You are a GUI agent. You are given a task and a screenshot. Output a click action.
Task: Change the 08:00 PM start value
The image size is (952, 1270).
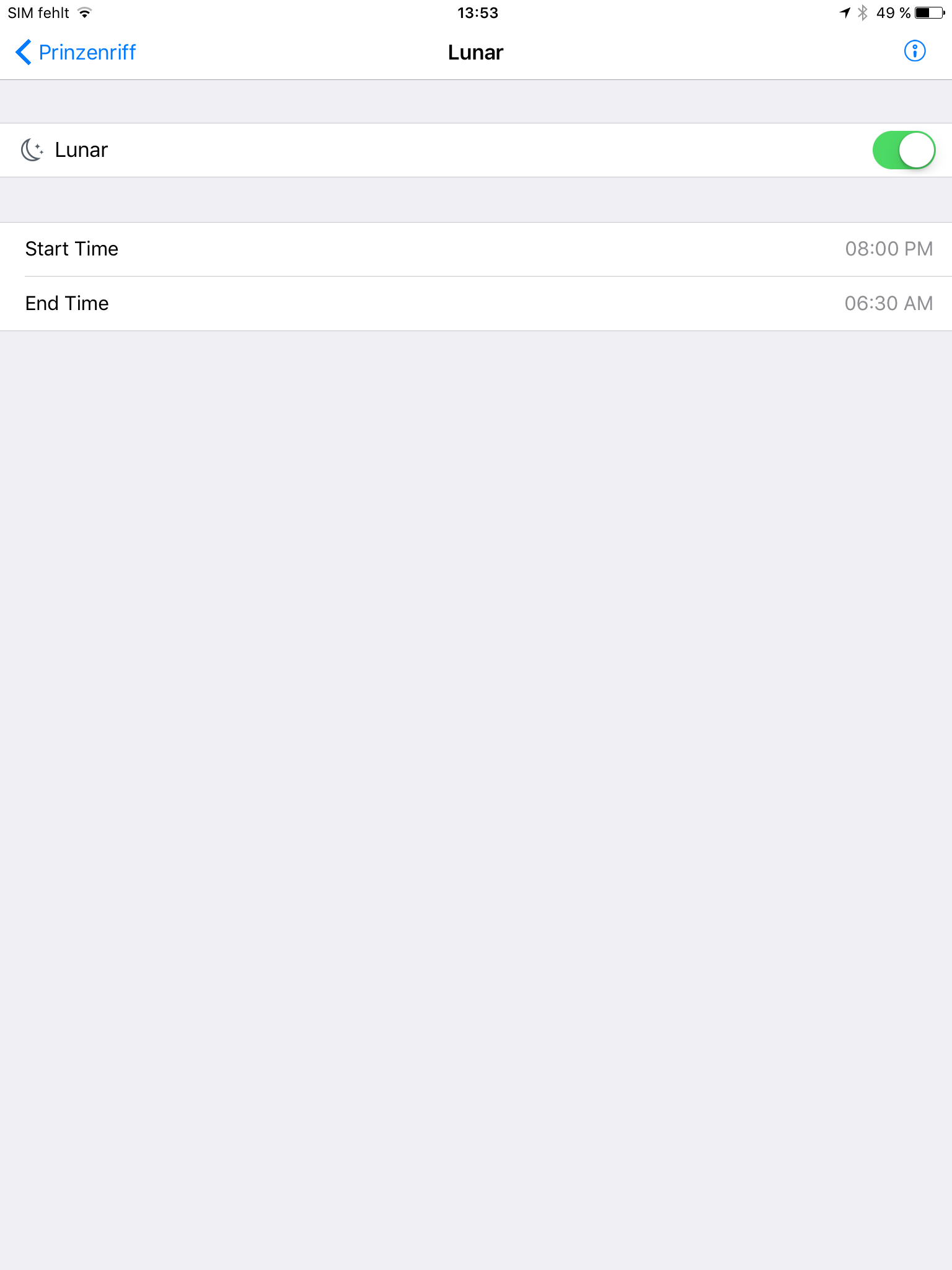point(889,249)
